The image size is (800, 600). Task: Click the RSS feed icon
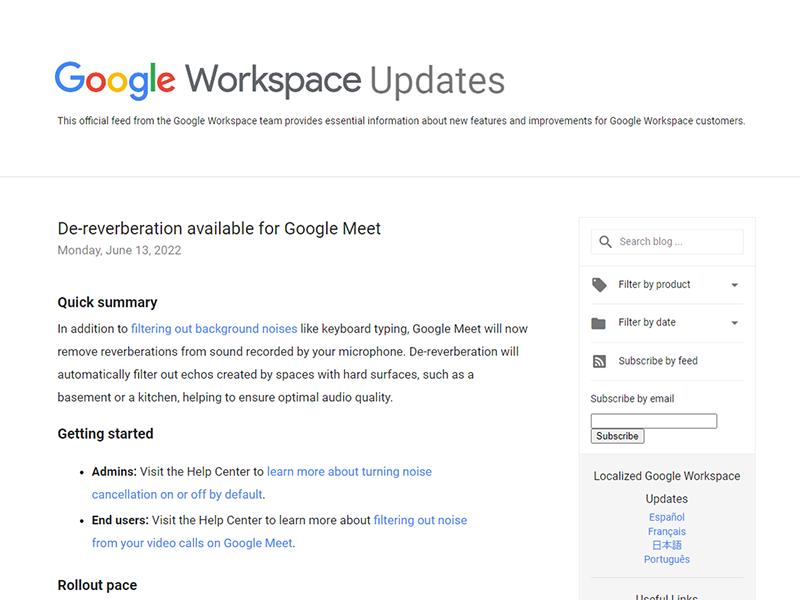pyautogui.click(x=599, y=361)
